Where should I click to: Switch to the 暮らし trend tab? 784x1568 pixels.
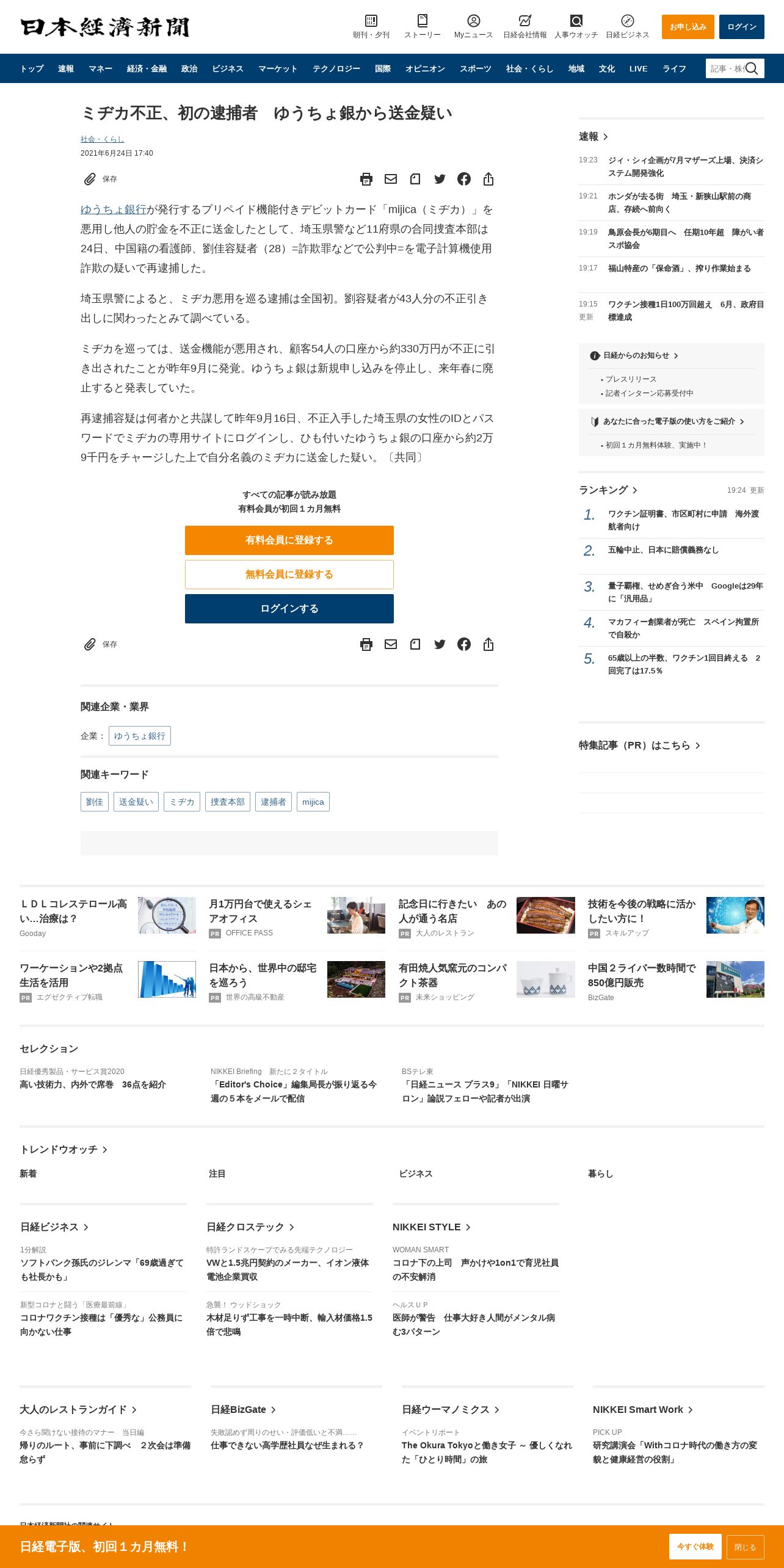coord(600,1174)
